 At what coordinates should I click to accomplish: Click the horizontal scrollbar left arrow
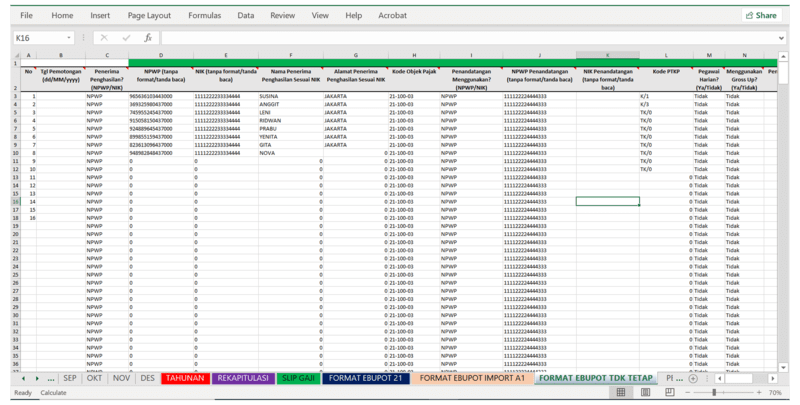(x=719, y=378)
